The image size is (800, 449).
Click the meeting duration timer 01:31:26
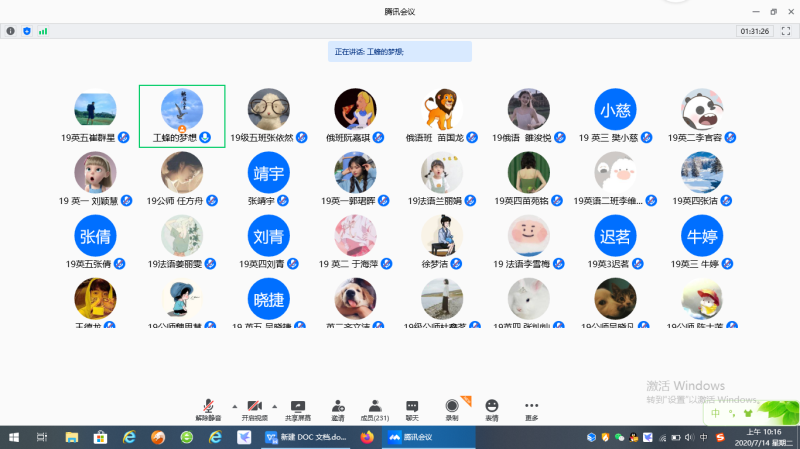(x=754, y=31)
